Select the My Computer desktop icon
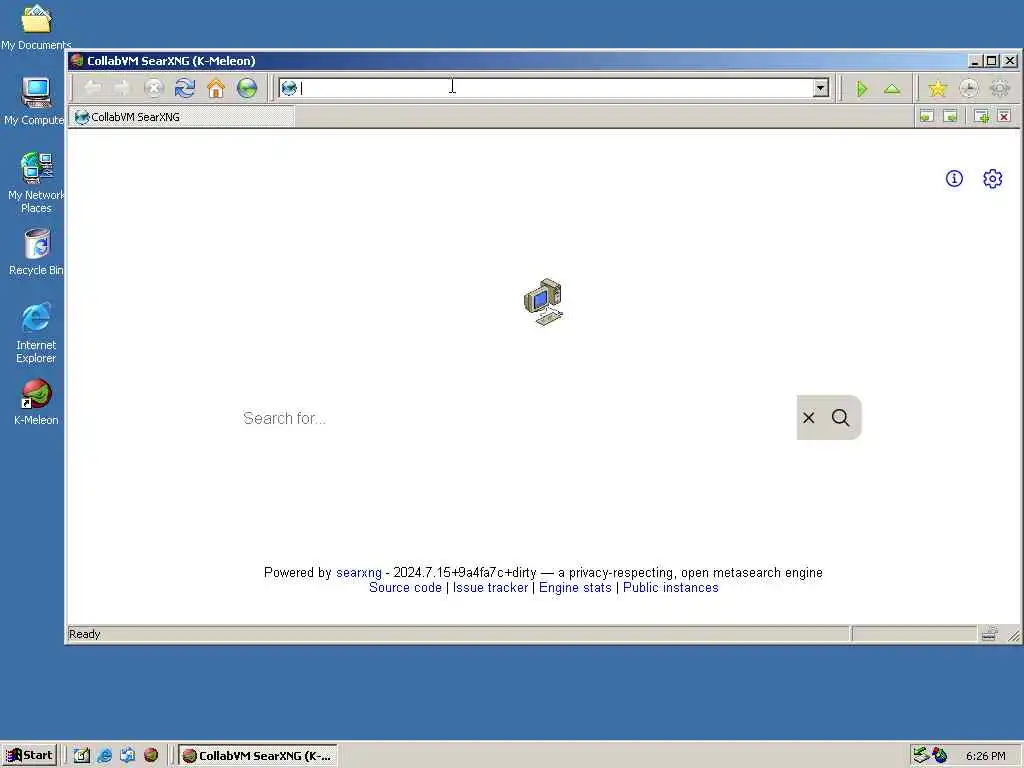Viewport: 1024px width, 768px height. tap(36, 100)
